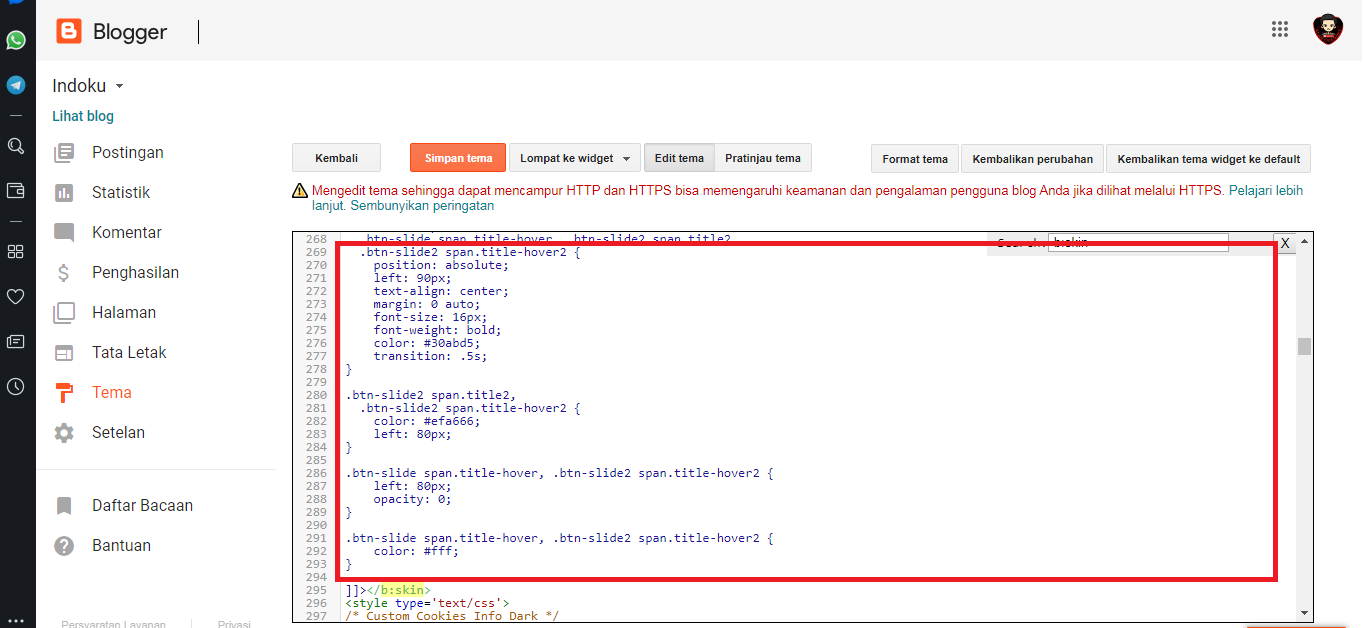This screenshot has height=628, width=1364.
Task: Expand the Indoku blog selector dropdown
Action: [119, 87]
